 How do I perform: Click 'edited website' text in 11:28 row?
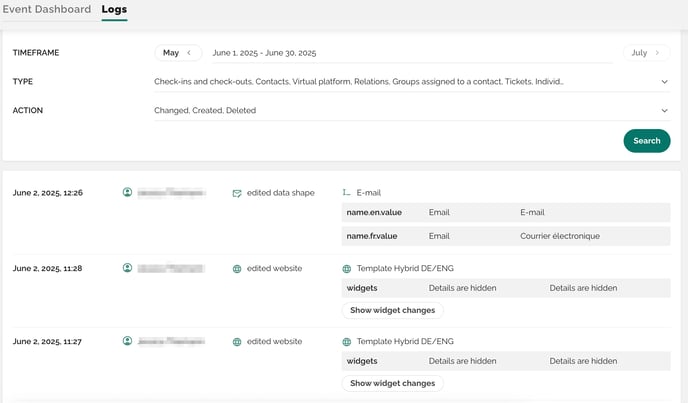click(x=275, y=268)
